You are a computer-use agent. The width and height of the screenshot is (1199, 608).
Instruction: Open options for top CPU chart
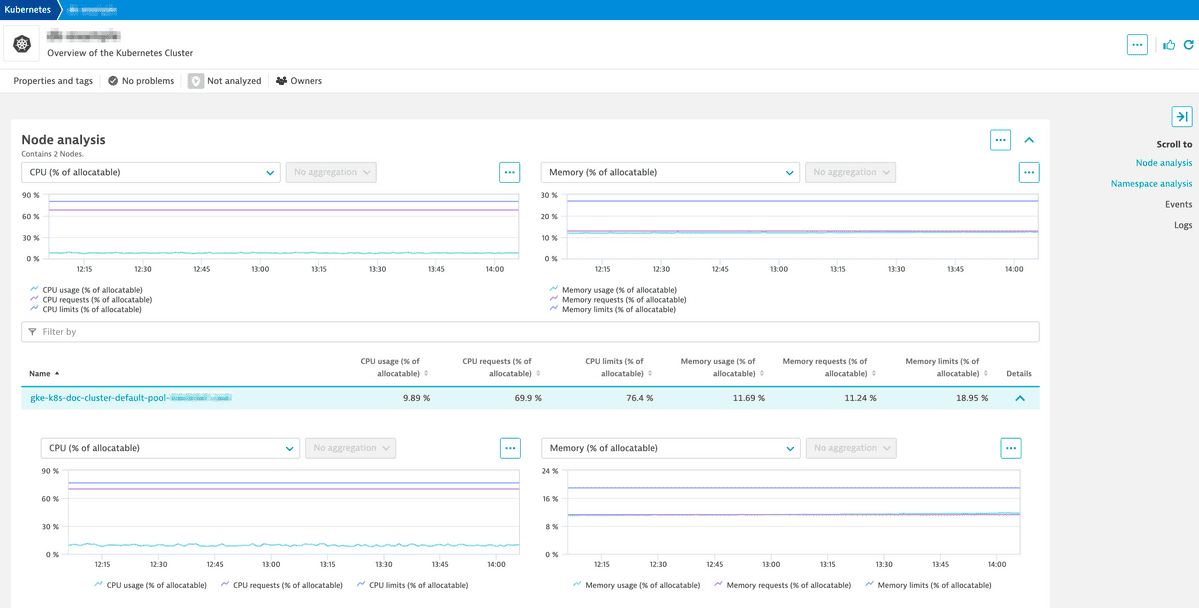click(x=510, y=172)
